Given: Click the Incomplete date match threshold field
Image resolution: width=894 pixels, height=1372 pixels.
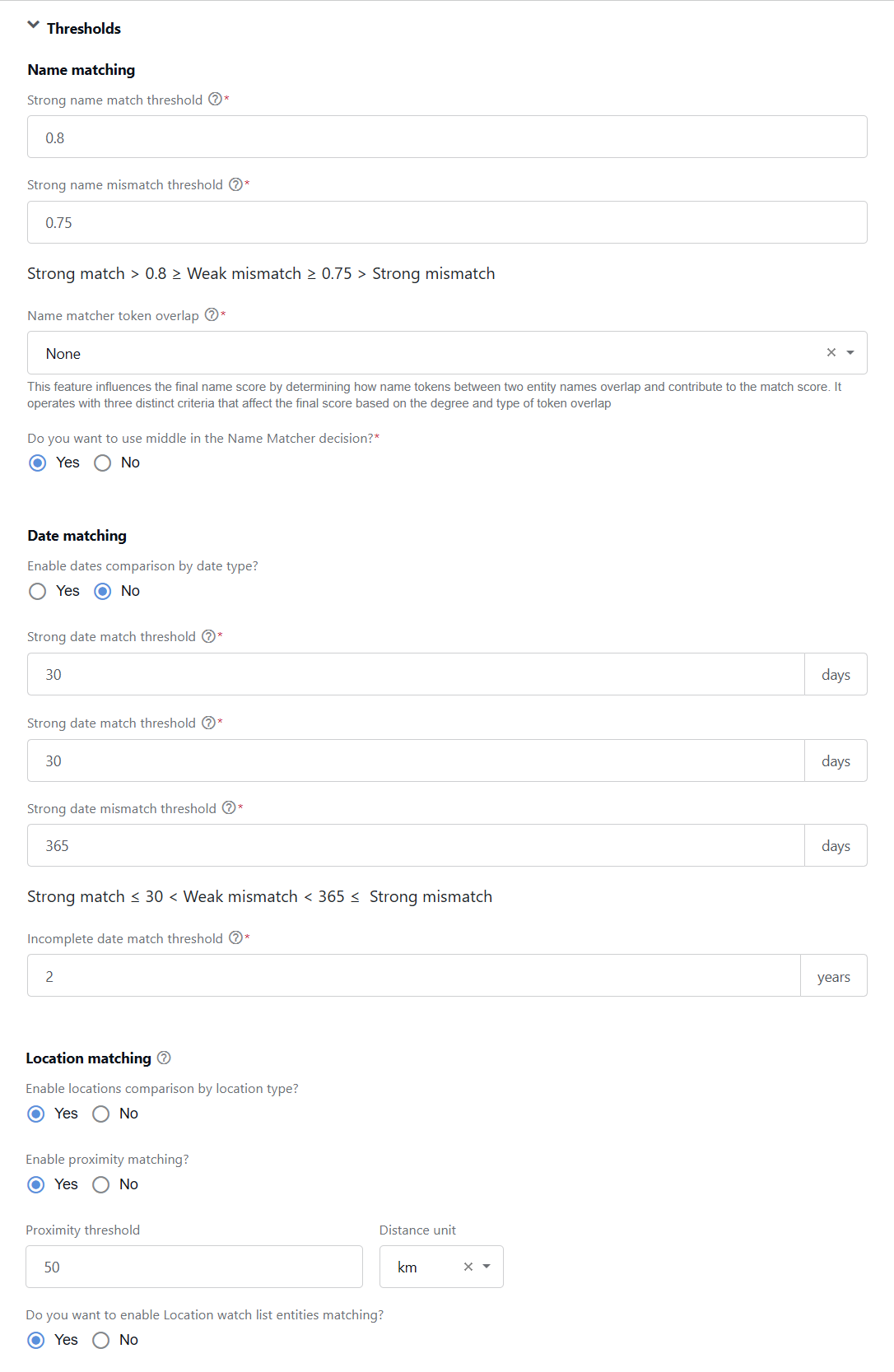Looking at the screenshot, I should click(414, 975).
